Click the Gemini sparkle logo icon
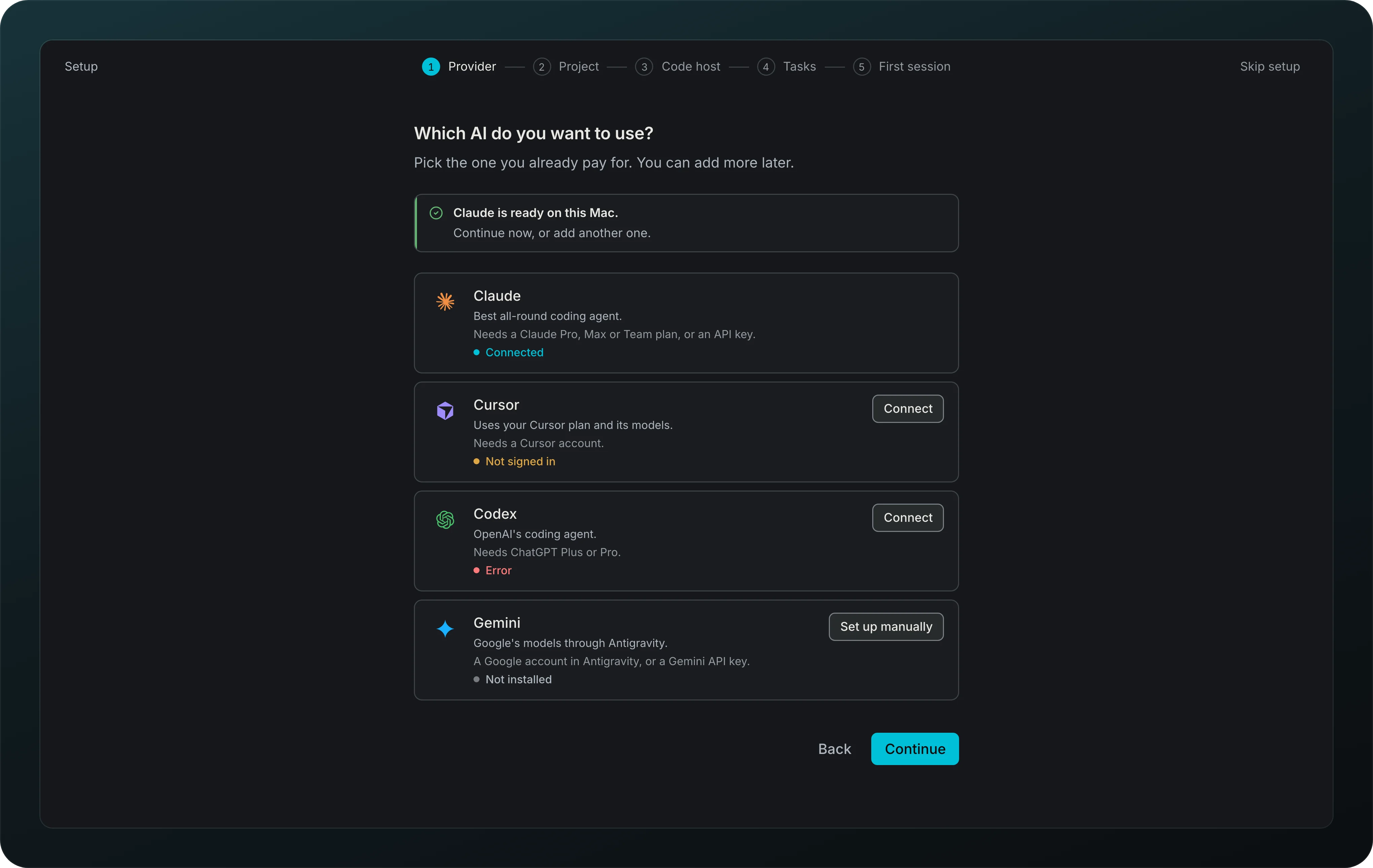Image resolution: width=1373 pixels, height=868 pixels. point(445,629)
